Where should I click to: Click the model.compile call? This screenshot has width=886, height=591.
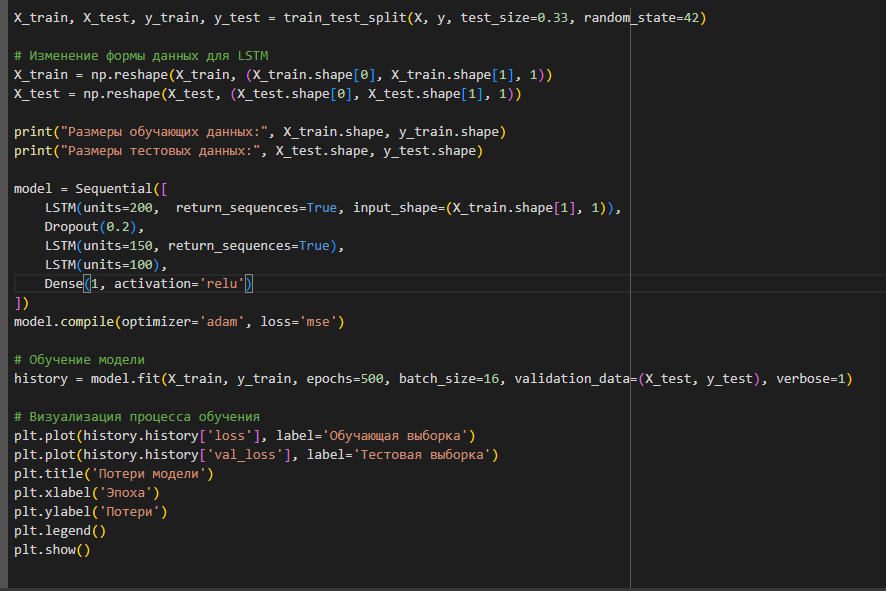tap(179, 321)
